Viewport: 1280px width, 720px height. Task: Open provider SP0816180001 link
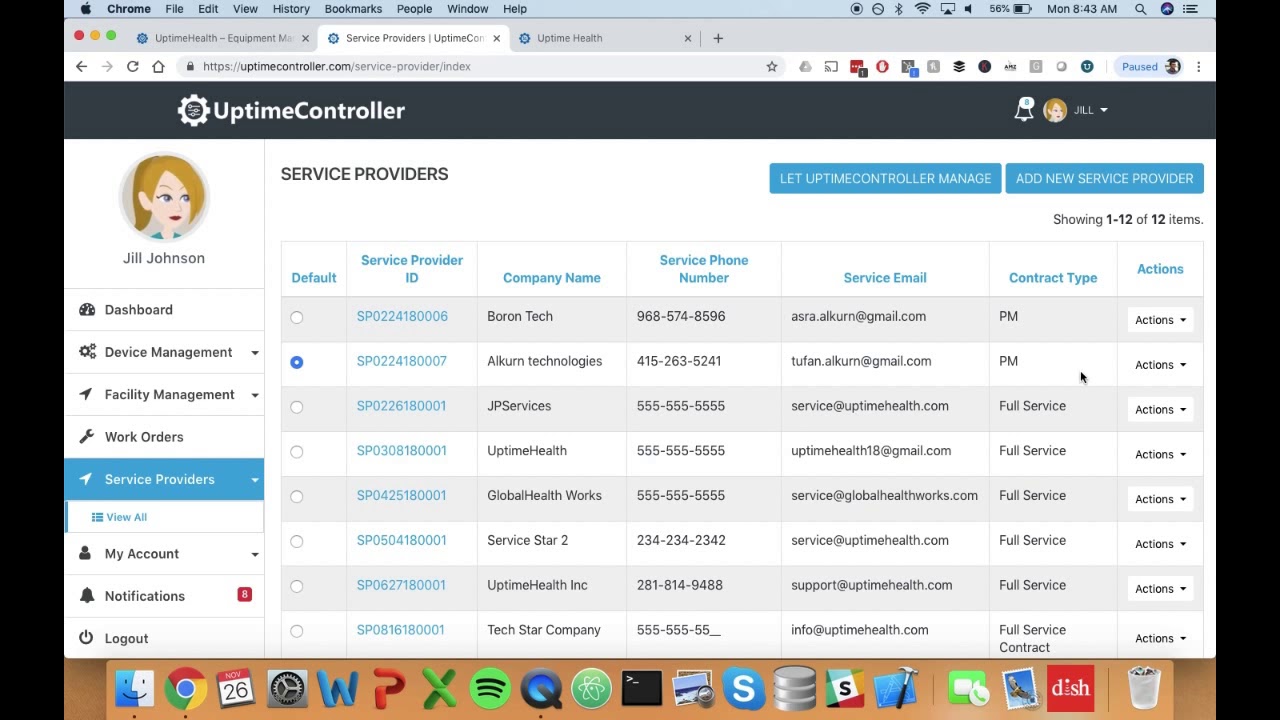400,630
